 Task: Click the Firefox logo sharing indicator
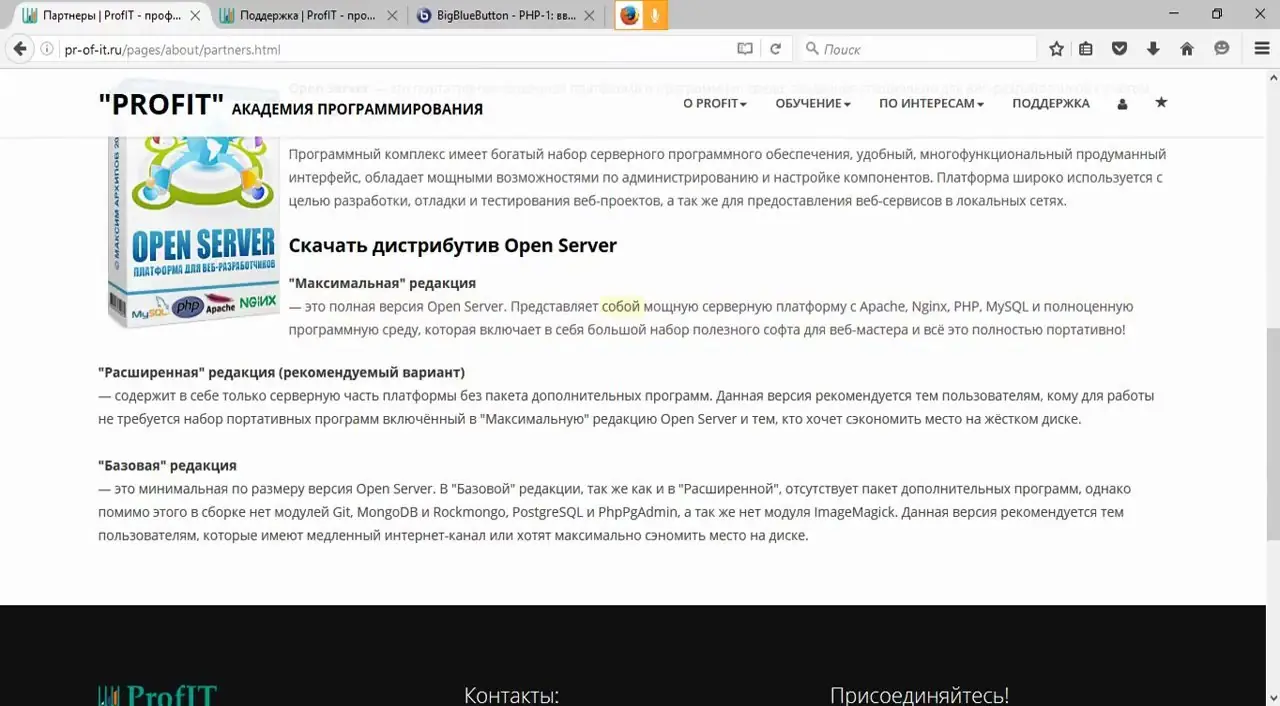pyautogui.click(x=629, y=15)
